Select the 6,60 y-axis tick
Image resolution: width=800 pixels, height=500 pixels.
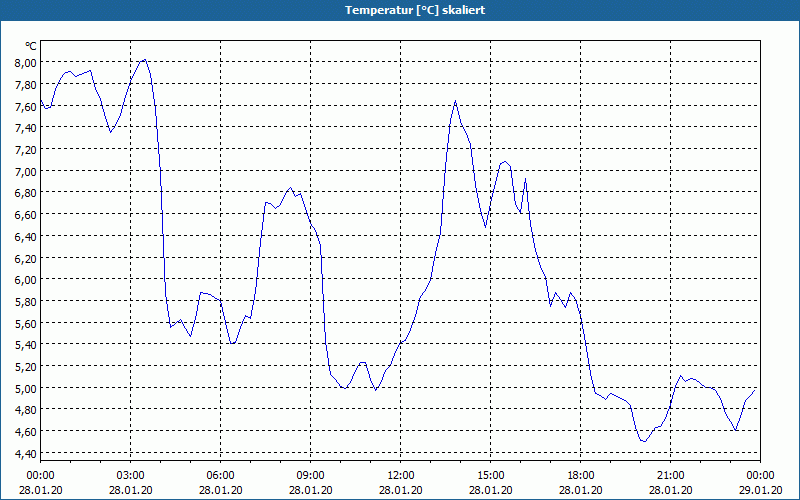pyautogui.click(x=26, y=214)
